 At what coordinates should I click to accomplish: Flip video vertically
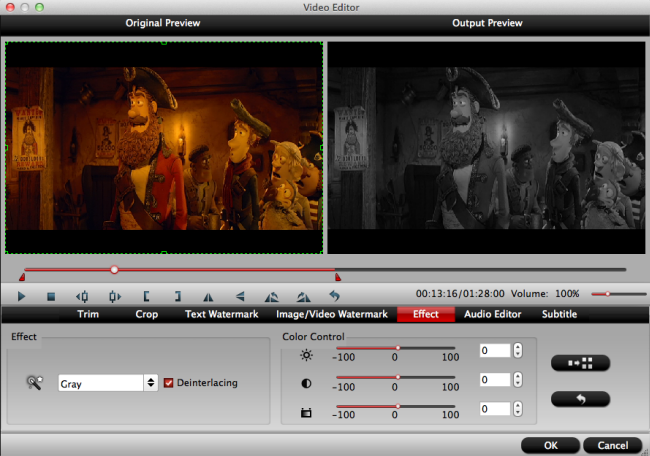point(240,296)
